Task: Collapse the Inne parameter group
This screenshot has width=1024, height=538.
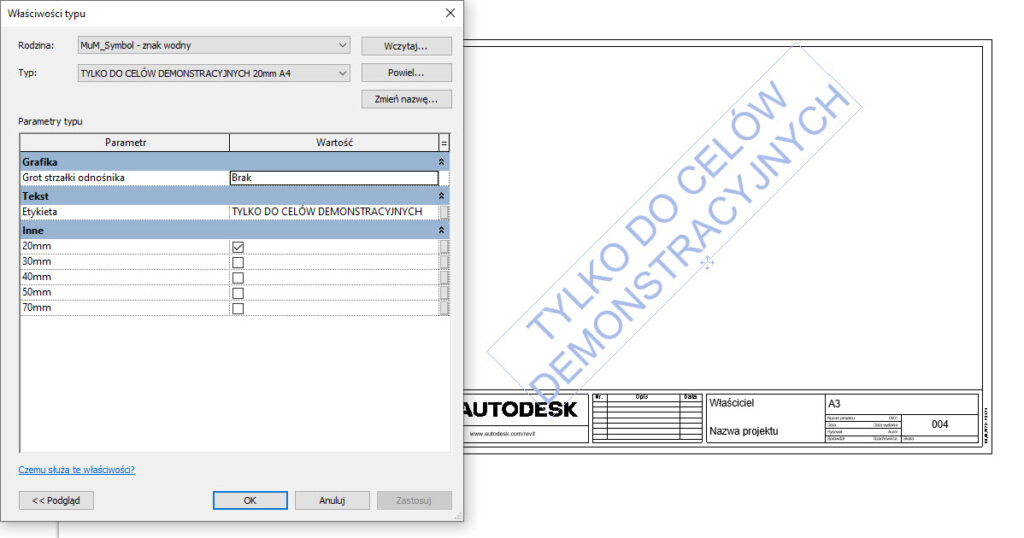Action: [x=442, y=230]
